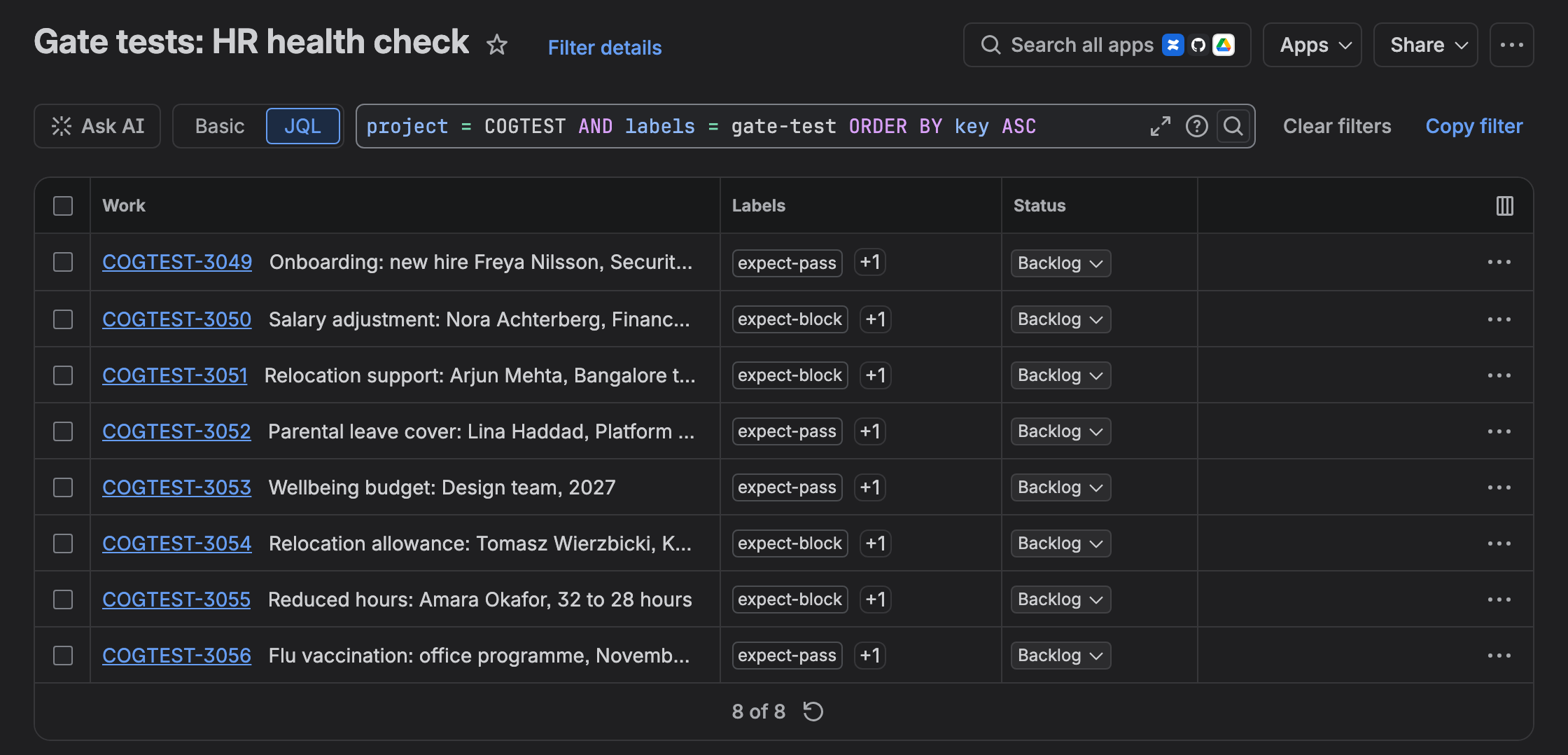Click the Ask AI sparkle button
Viewport: 1568px width, 755px height.
[x=97, y=126]
